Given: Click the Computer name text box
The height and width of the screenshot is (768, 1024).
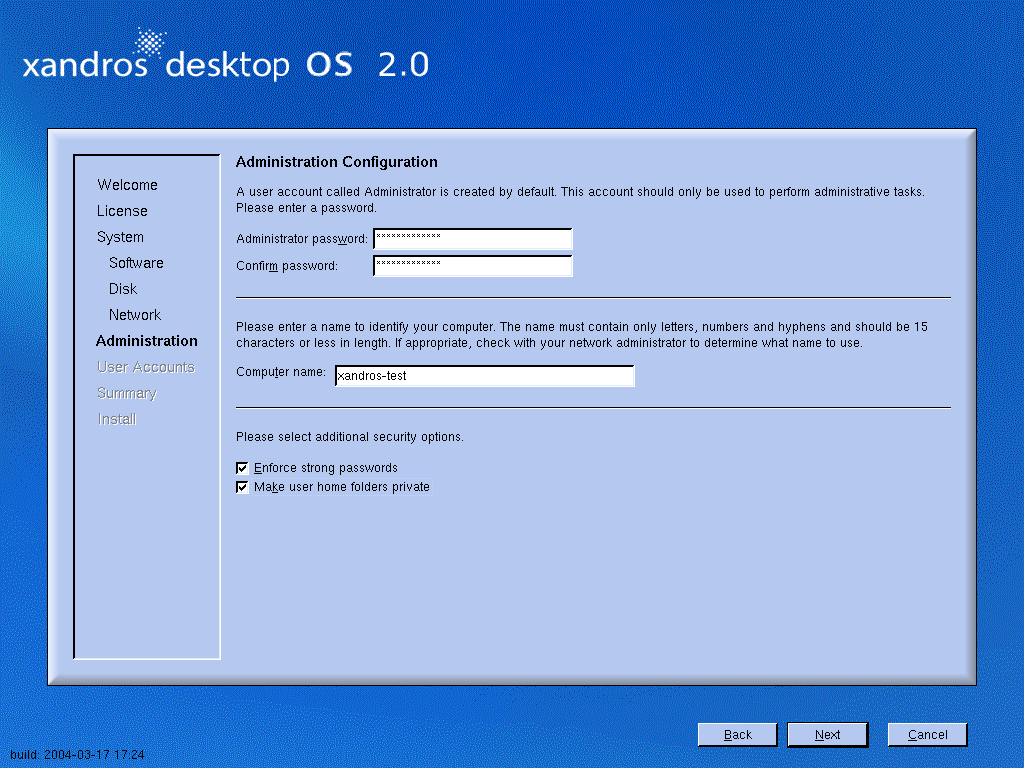Looking at the screenshot, I should click(x=484, y=376).
